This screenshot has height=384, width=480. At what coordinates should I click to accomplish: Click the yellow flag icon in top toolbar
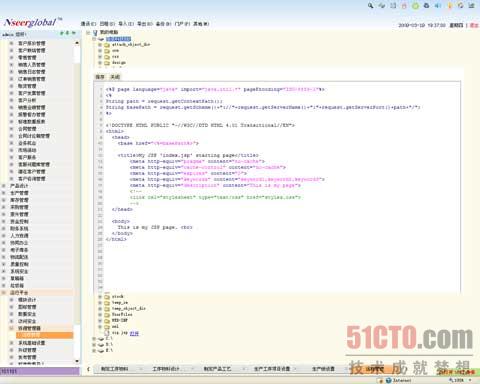450,6
